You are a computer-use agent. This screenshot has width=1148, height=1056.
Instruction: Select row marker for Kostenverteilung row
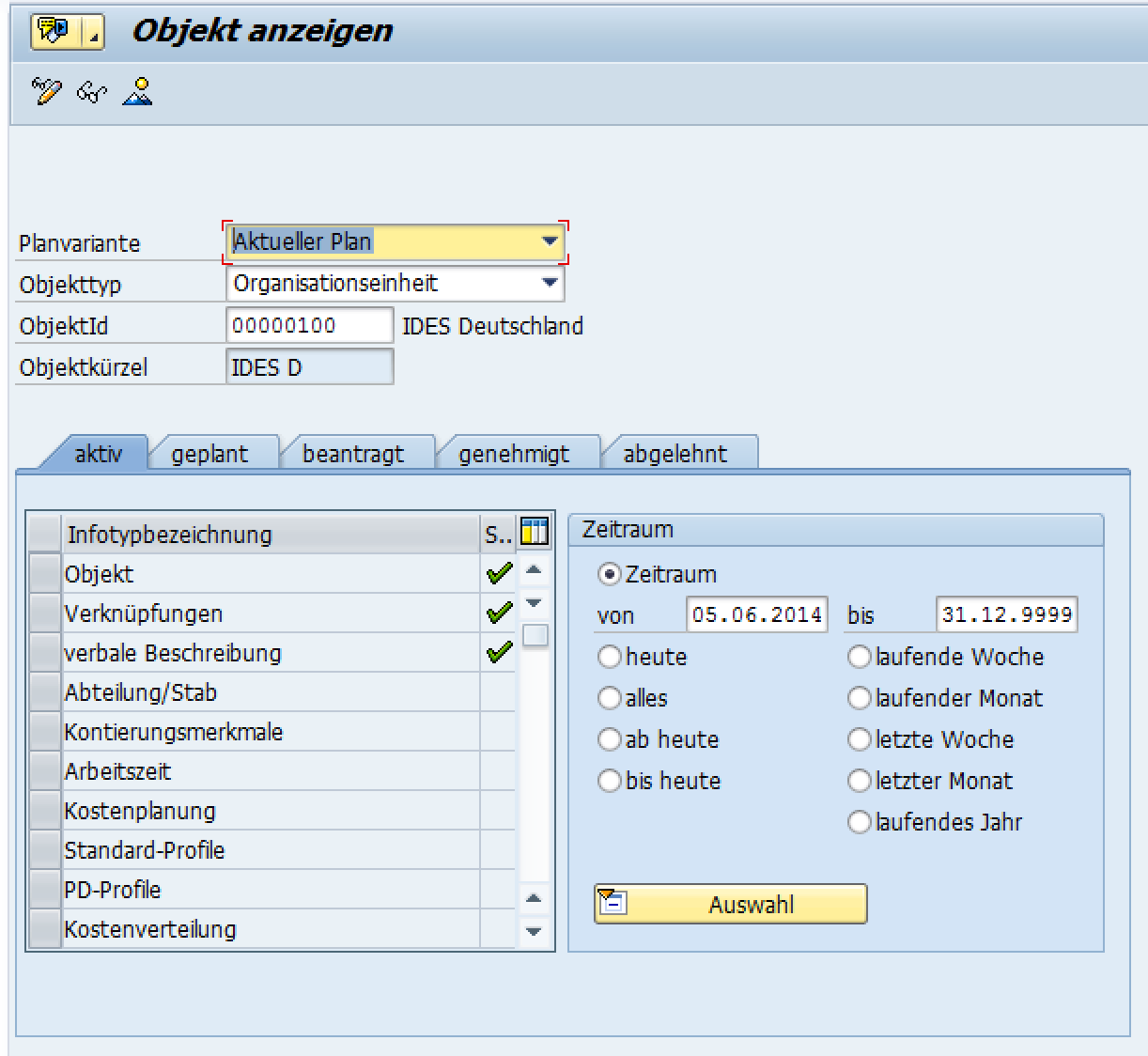coord(44,928)
